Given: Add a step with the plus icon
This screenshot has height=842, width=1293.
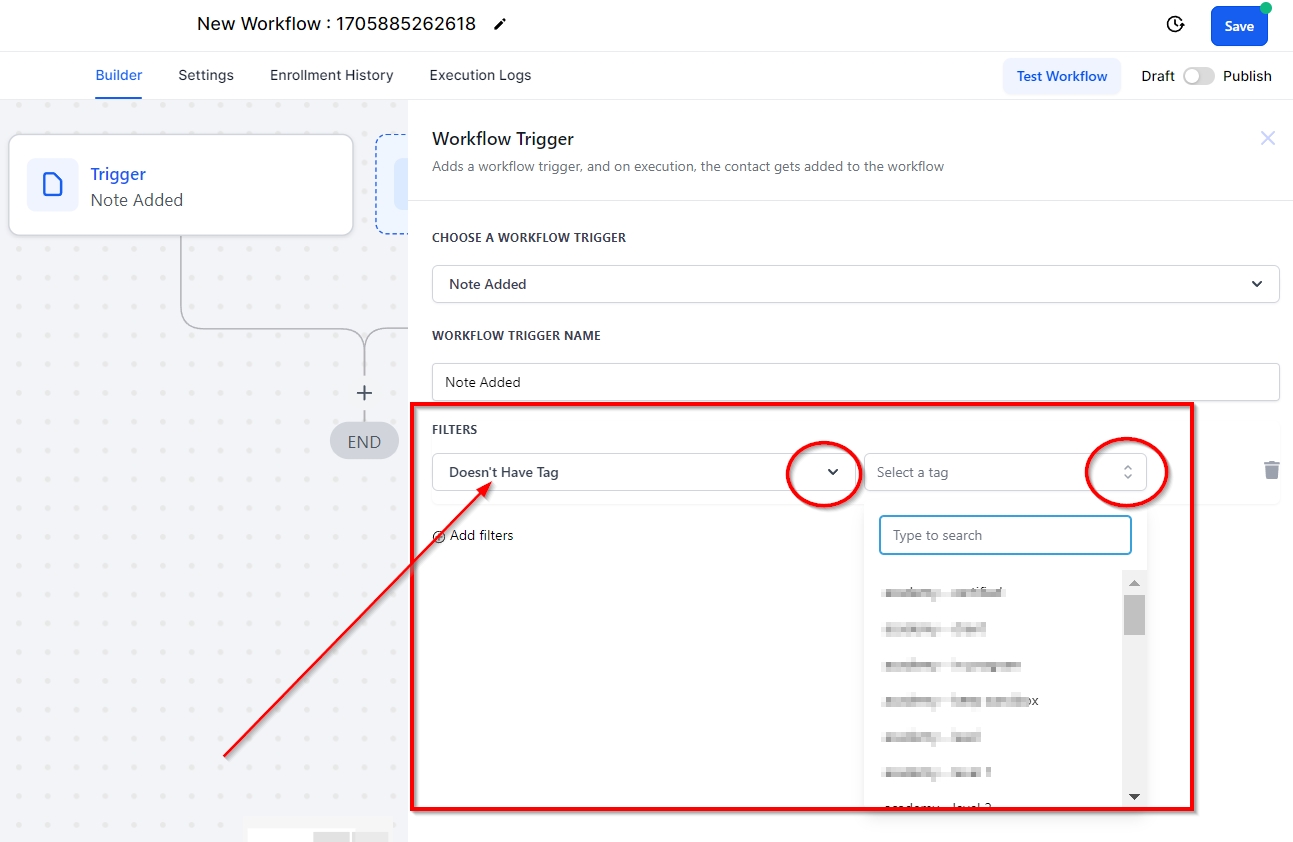Looking at the screenshot, I should (364, 393).
